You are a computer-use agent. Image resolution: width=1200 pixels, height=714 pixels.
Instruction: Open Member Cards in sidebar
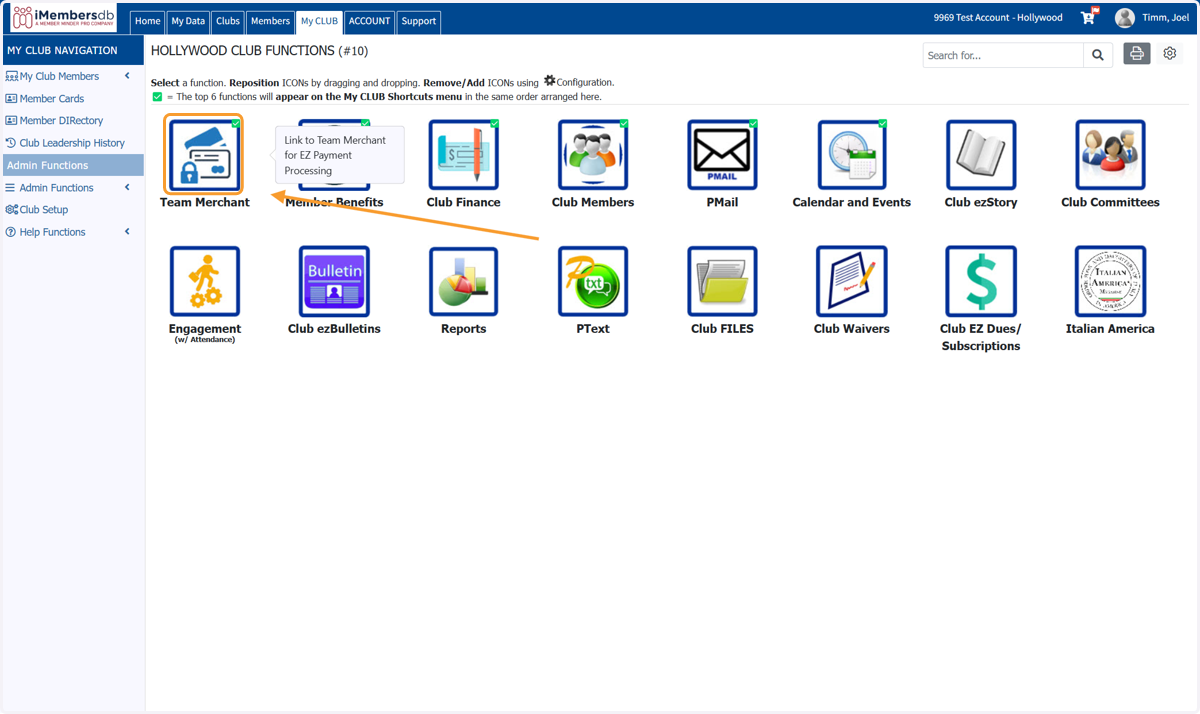(52, 99)
